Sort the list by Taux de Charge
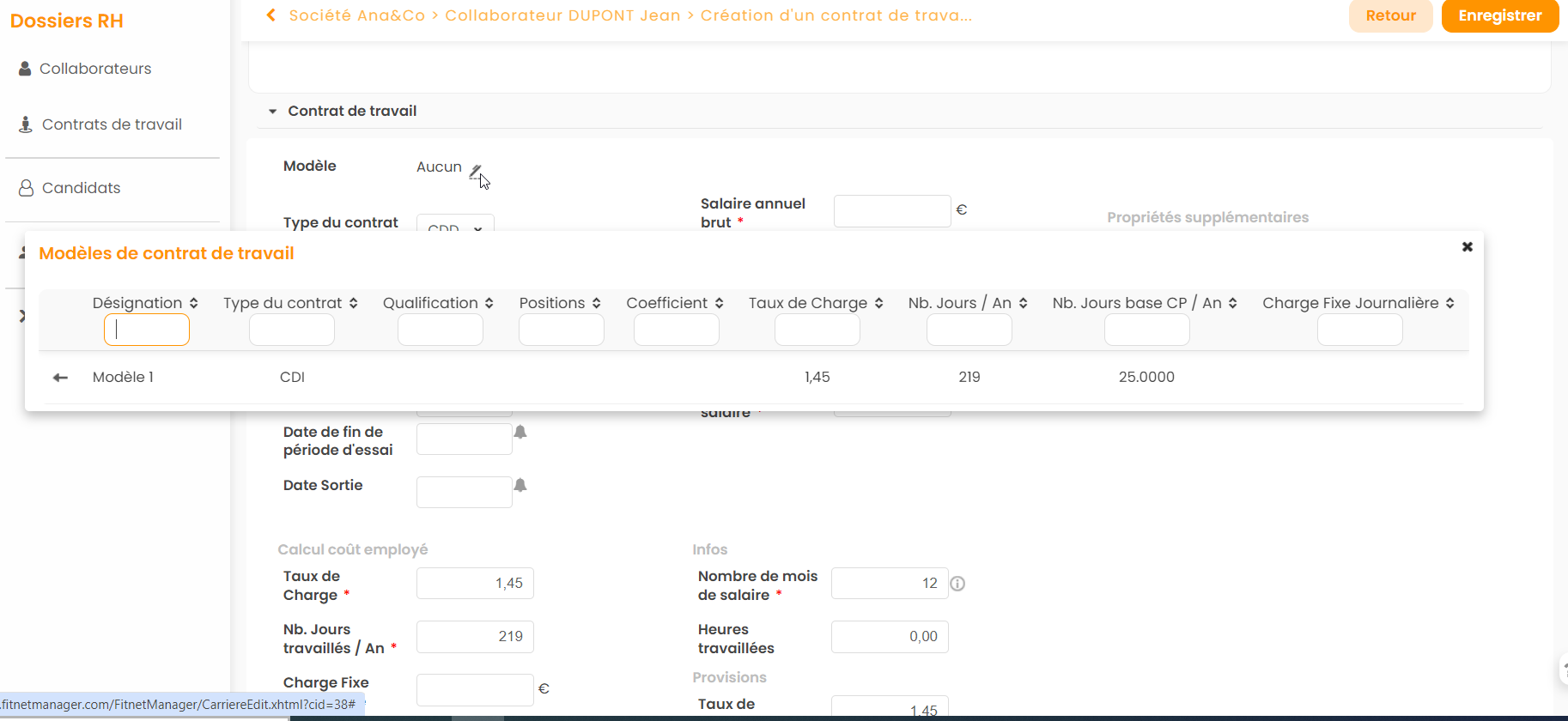Screen dimensions: 1568x721 878,303
